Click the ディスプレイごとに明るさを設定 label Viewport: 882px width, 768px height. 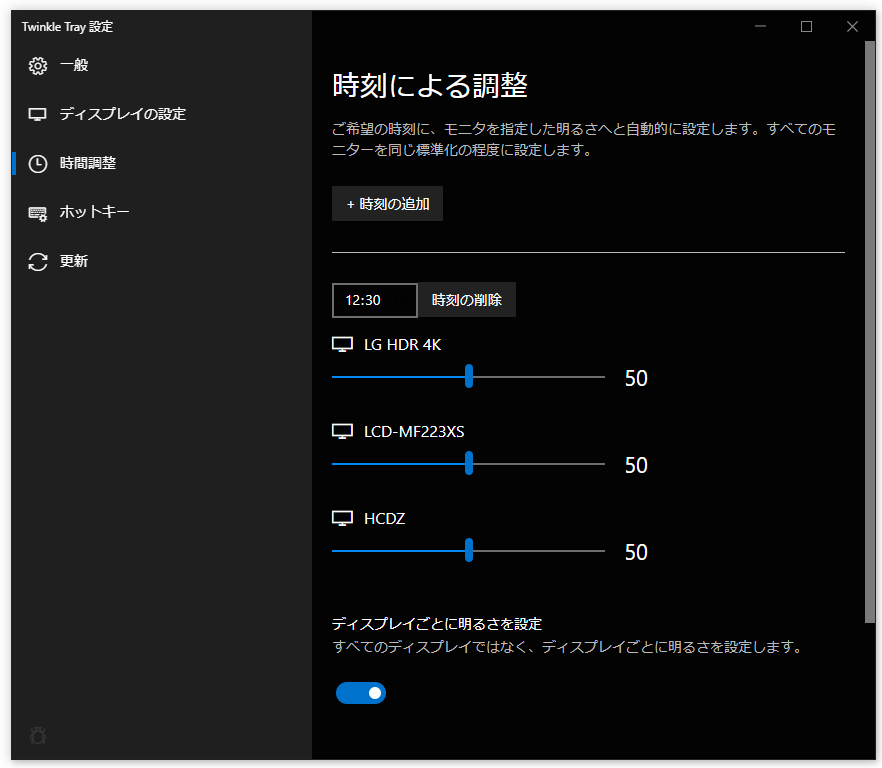pyautogui.click(x=436, y=624)
